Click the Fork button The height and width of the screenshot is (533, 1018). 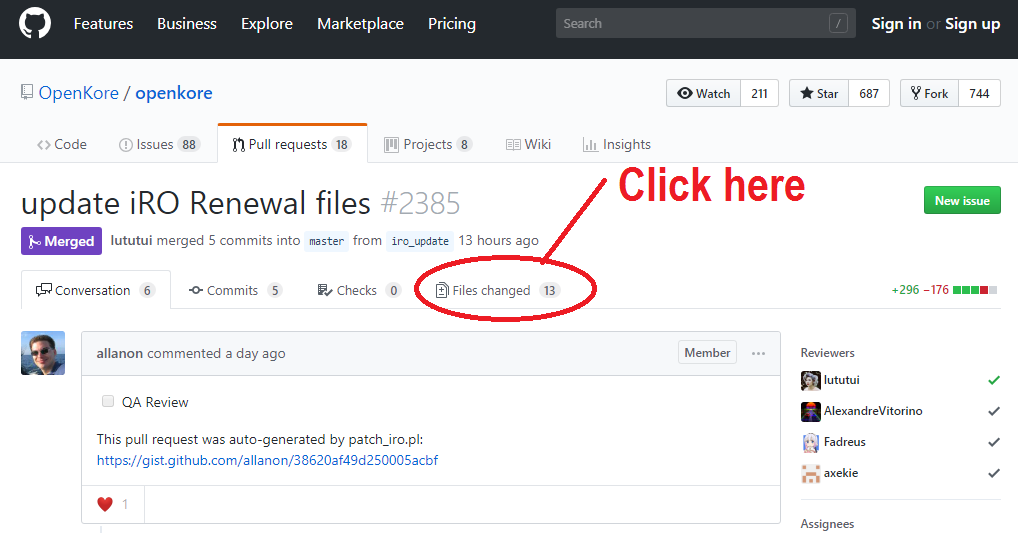tap(929, 93)
